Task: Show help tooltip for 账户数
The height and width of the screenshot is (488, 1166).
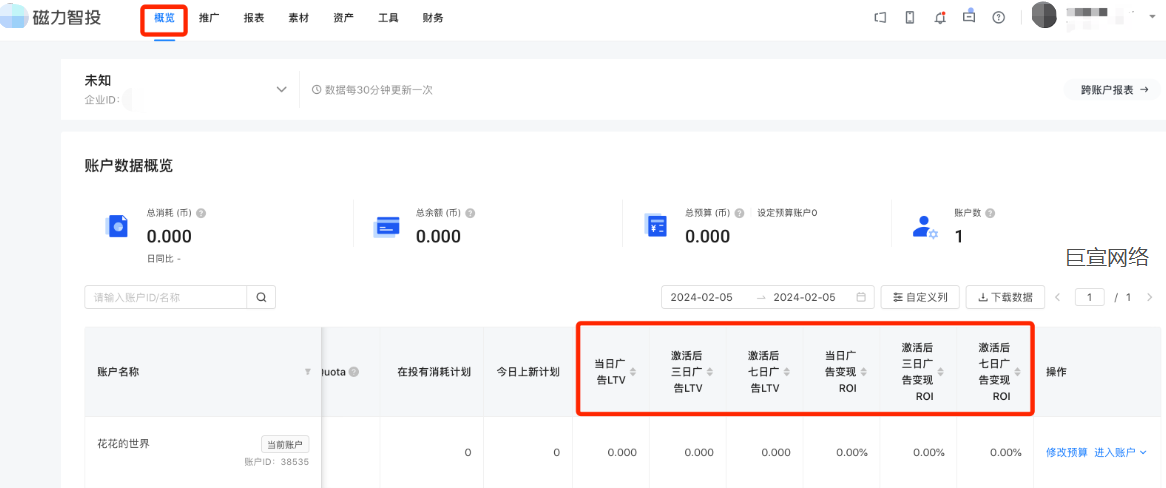Action: click(989, 214)
